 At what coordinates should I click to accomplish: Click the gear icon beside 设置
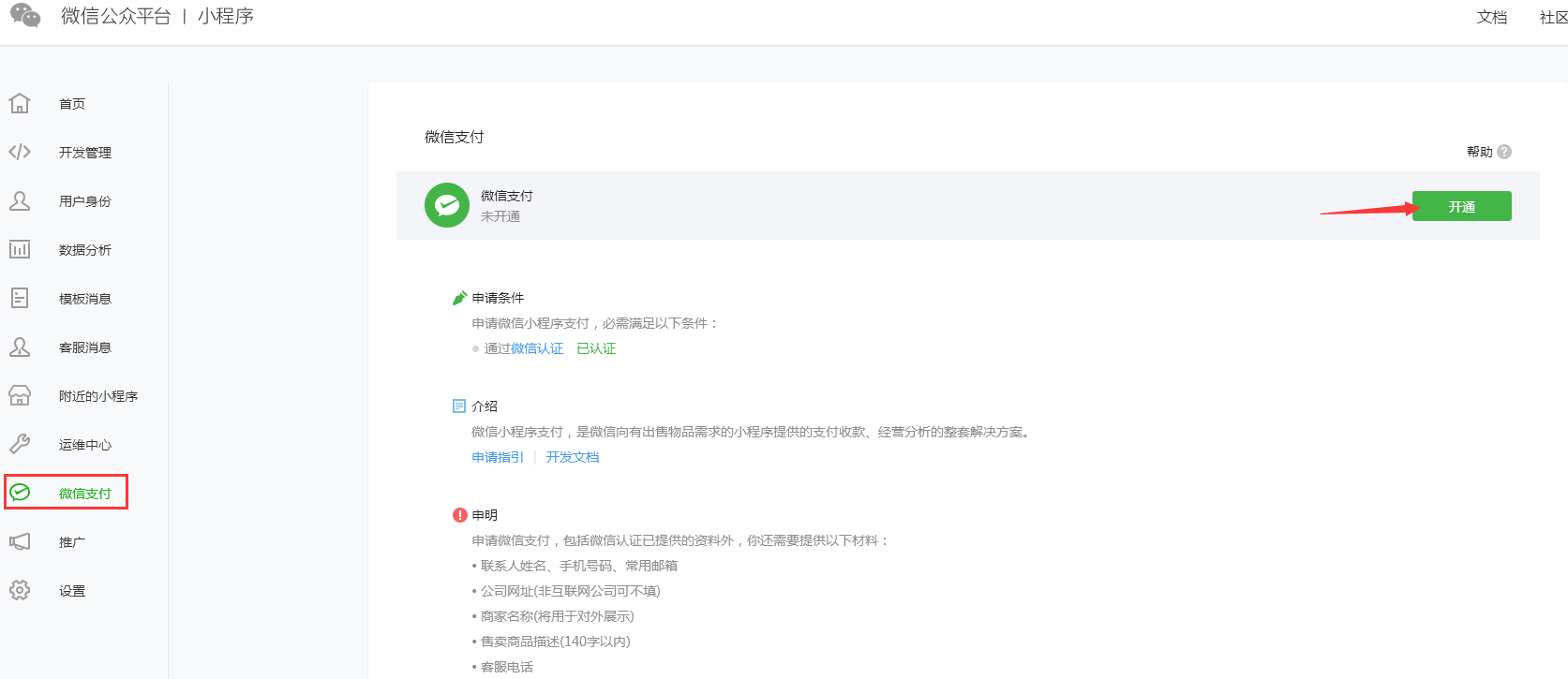[x=20, y=590]
